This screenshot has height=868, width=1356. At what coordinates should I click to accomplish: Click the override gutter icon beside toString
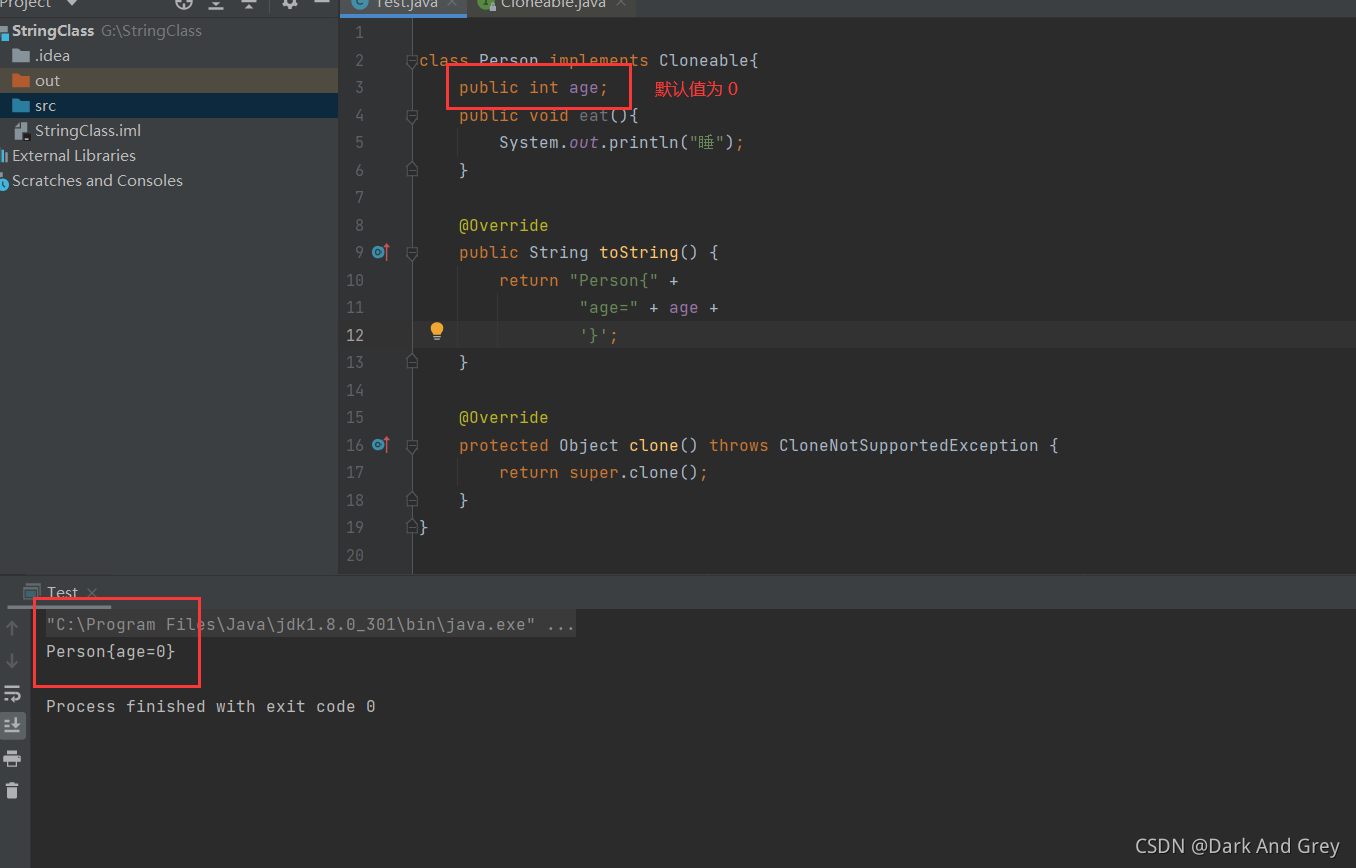point(380,252)
